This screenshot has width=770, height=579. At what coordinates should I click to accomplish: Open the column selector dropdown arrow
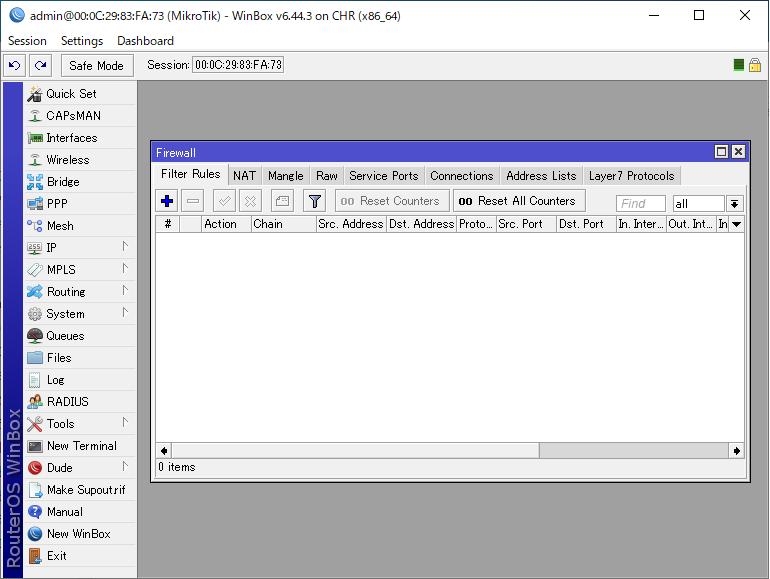tap(736, 224)
